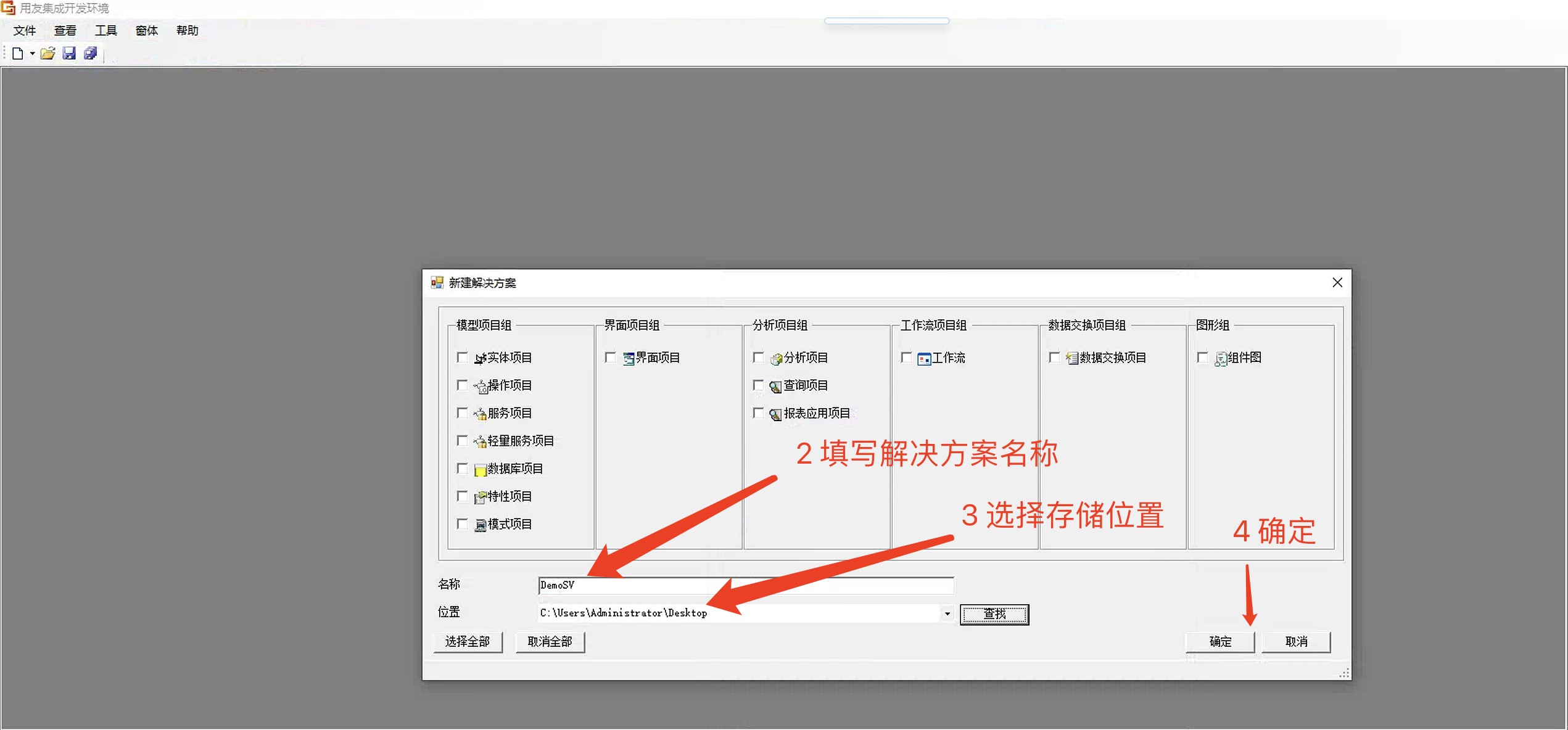
Task: Click the New file toolbar icon
Action: pos(17,54)
